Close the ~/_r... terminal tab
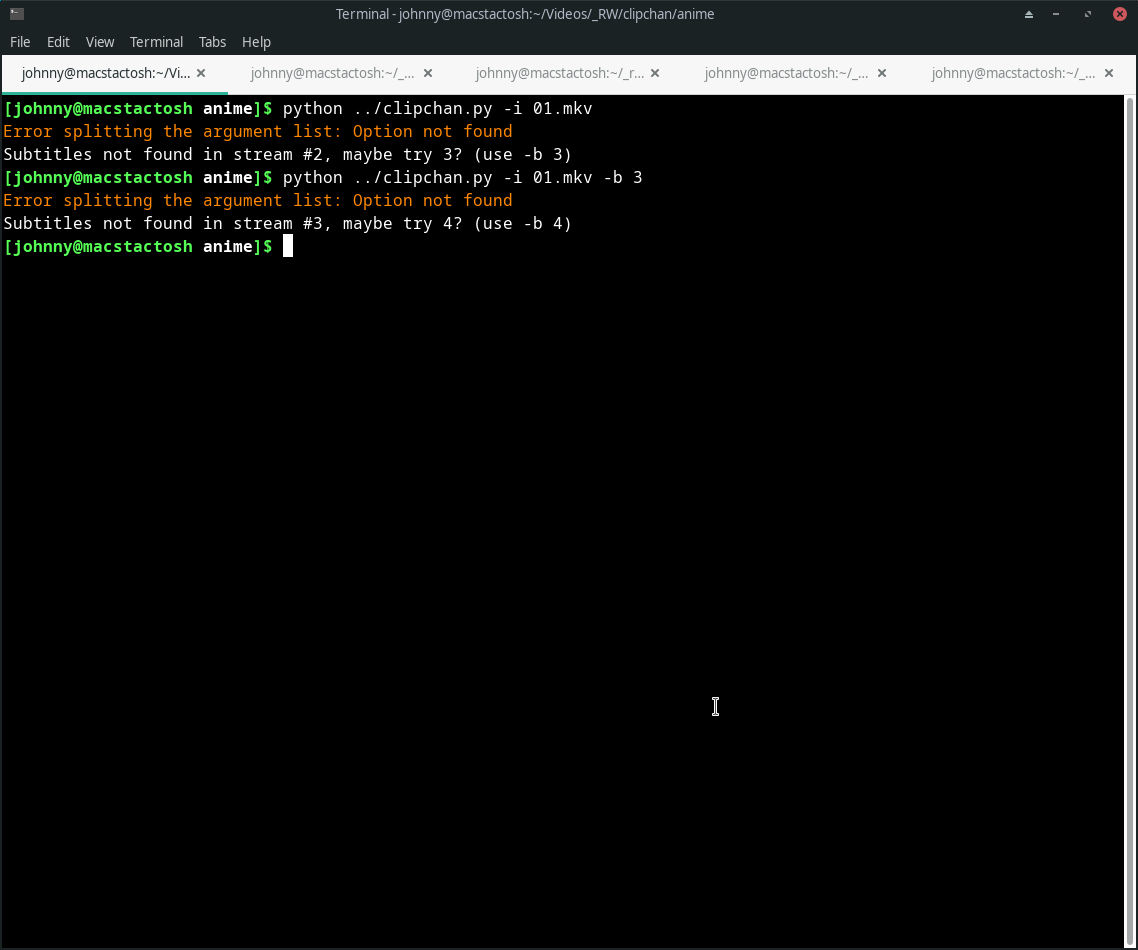Screen dimensions: 1138x950 [x=655, y=73]
